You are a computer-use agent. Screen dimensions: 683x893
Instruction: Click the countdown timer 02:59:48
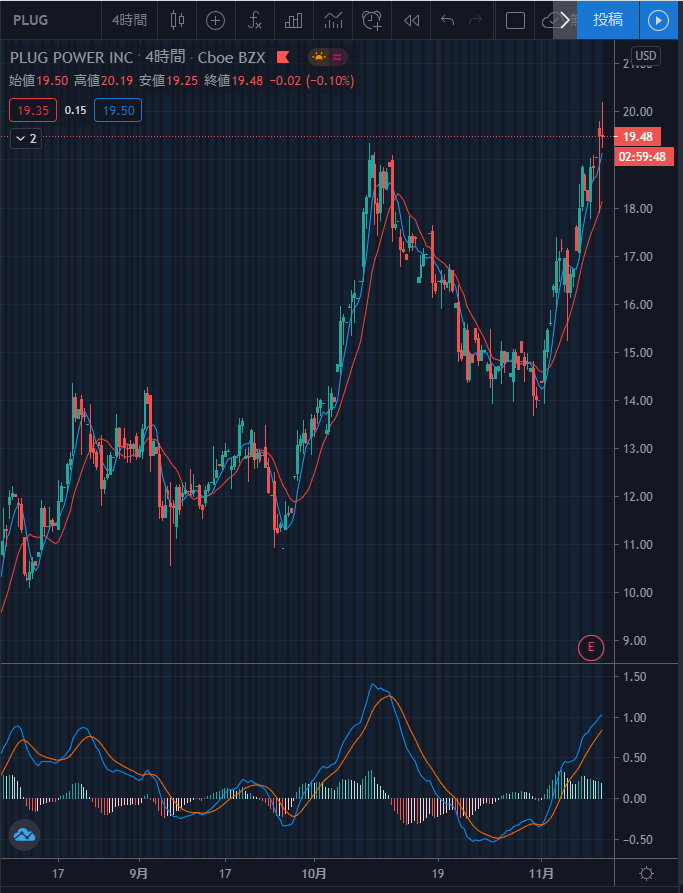click(643, 157)
